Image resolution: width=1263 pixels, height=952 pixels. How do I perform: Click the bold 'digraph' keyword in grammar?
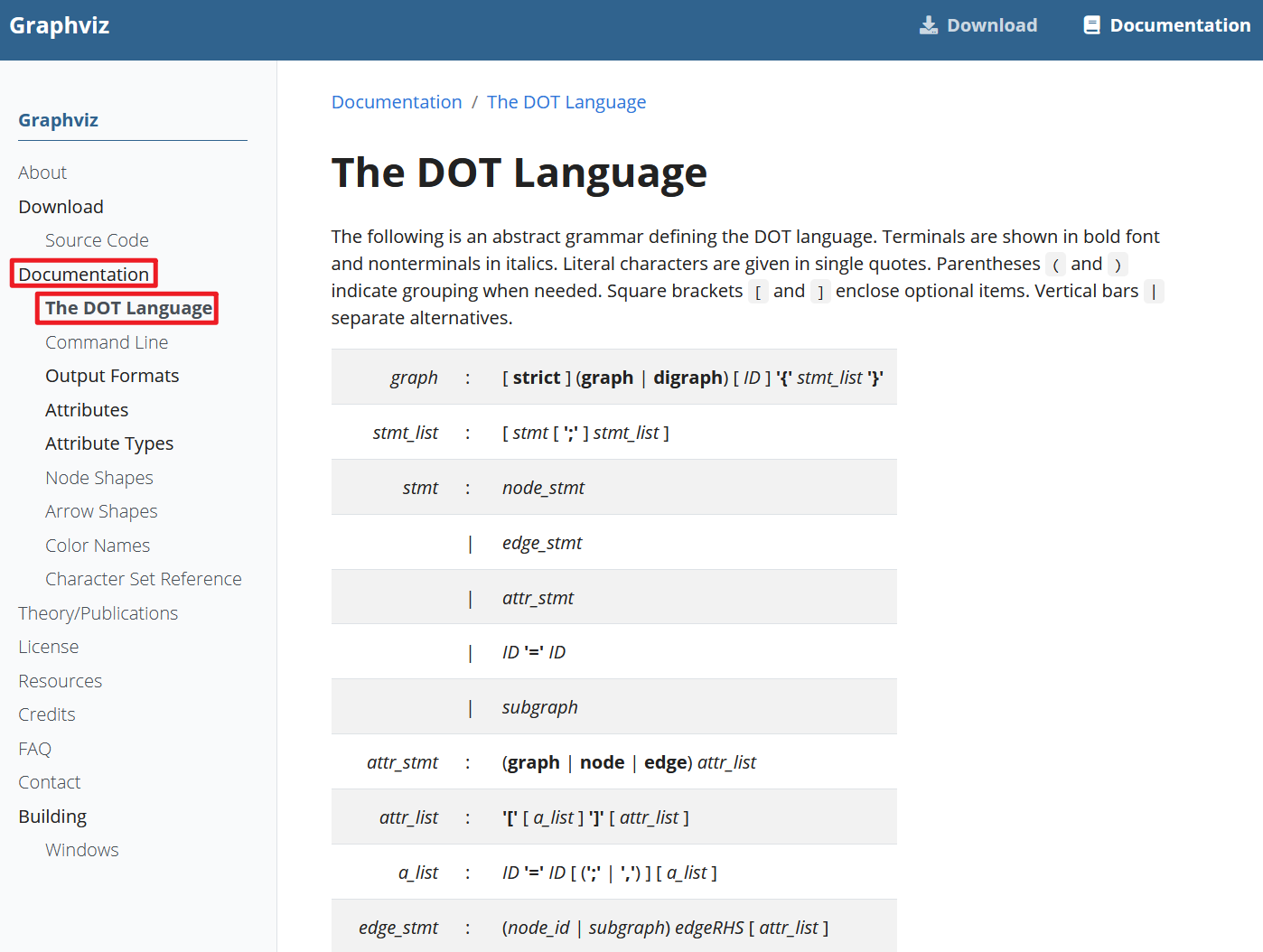click(x=688, y=378)
